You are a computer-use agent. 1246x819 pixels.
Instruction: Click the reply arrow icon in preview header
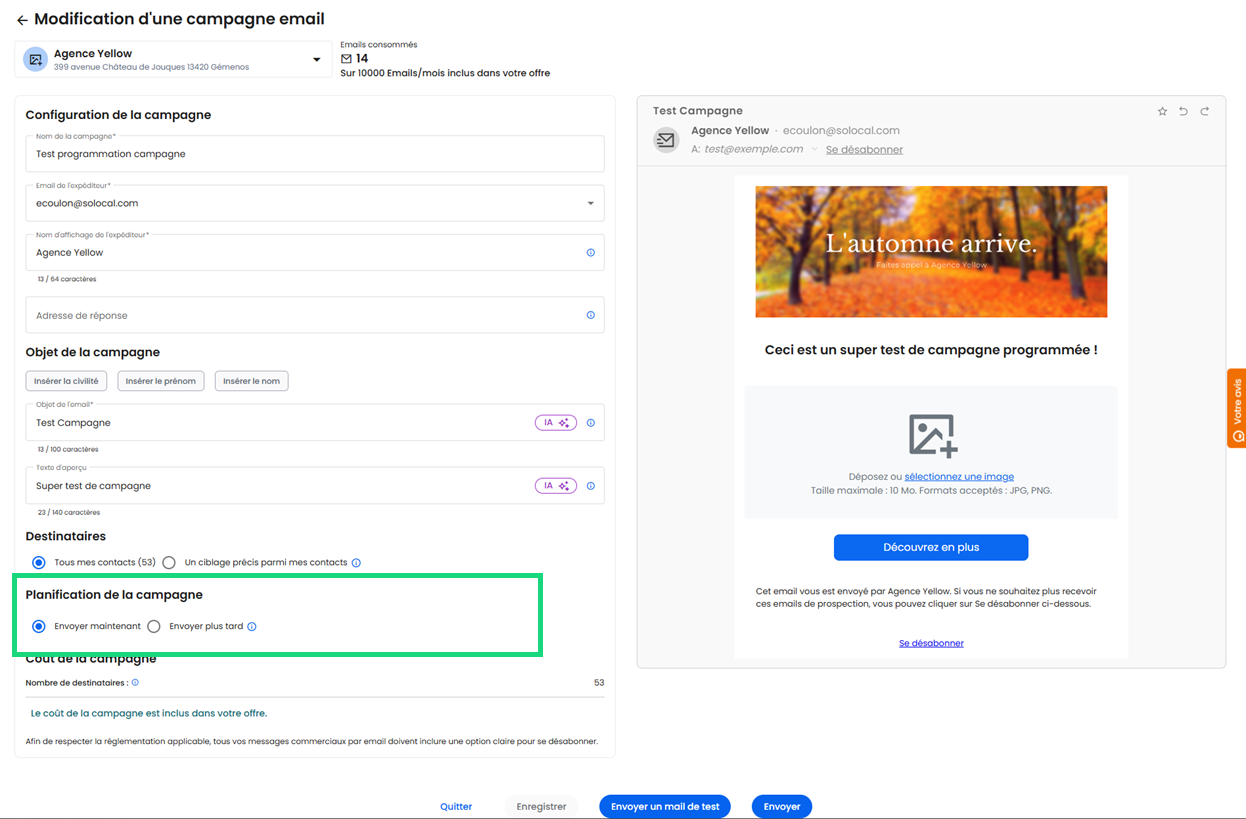tap(1183, 111)
